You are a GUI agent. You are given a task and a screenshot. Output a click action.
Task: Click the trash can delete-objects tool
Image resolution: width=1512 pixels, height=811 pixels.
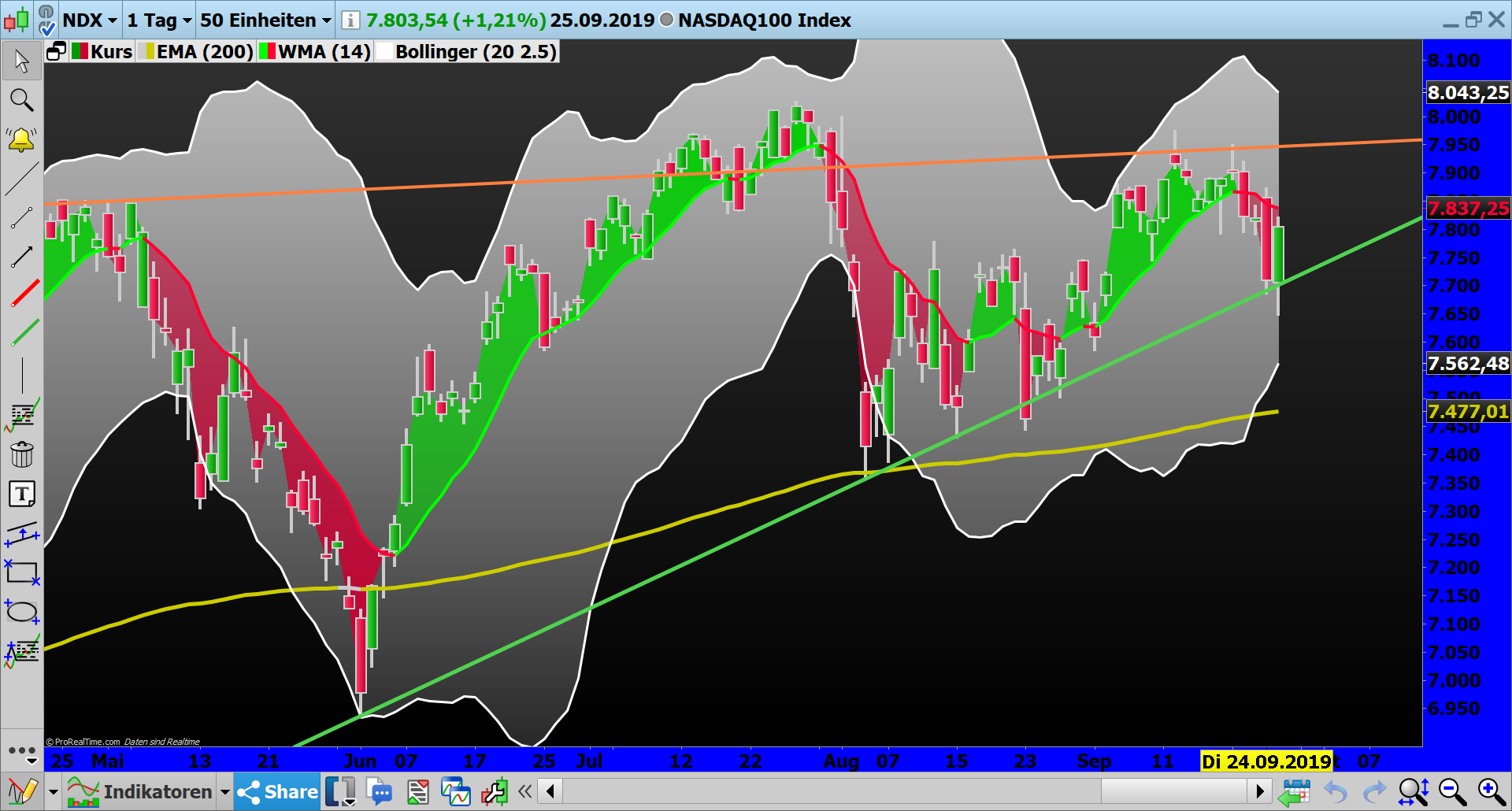22,454
